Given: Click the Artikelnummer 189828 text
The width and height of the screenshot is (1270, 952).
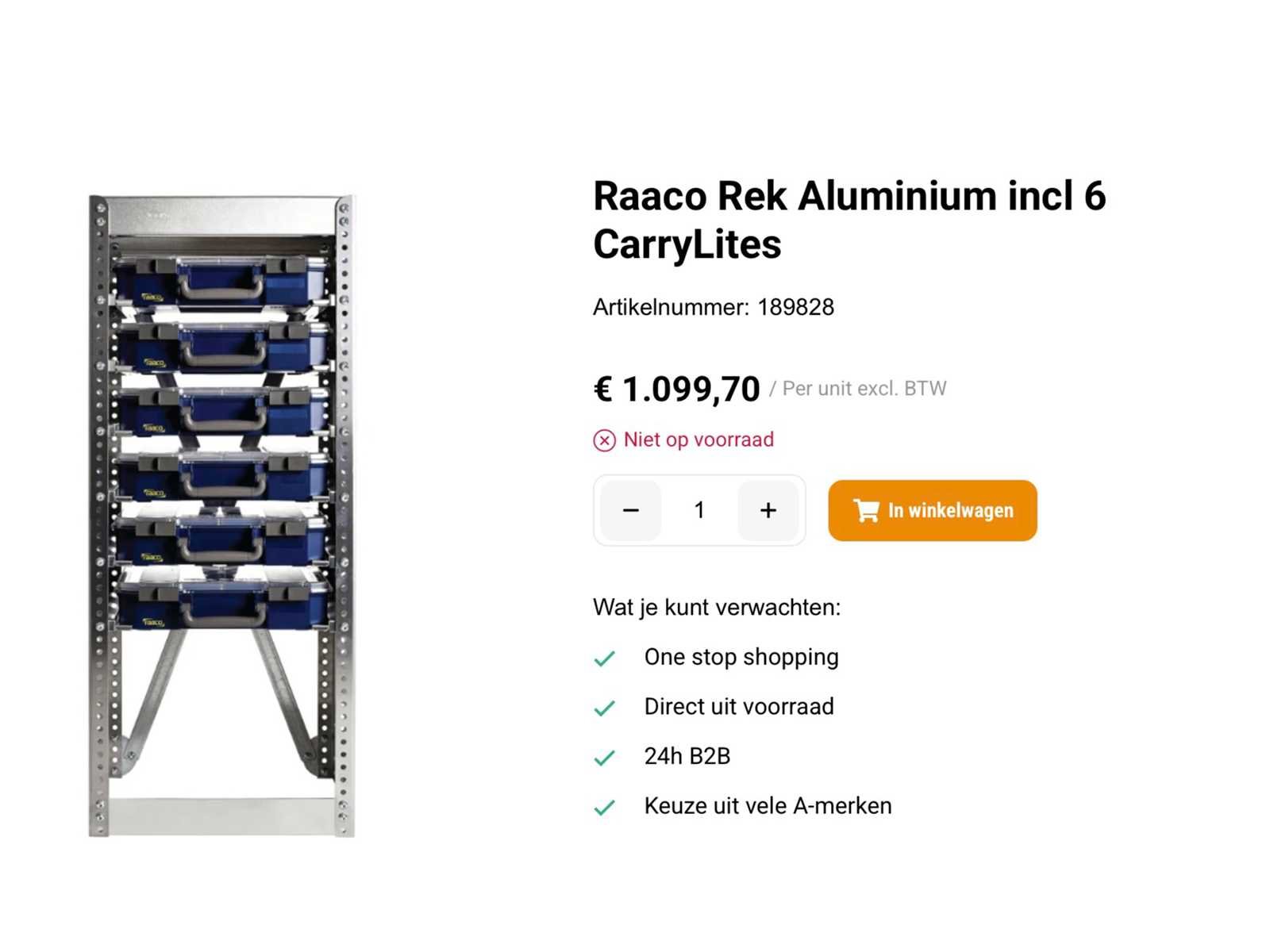Looking at the screenshot, I should [714, 307].
